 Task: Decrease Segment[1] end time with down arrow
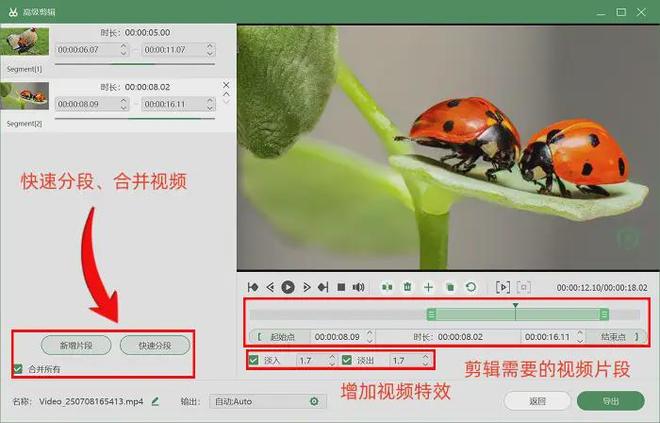[210, 53]
